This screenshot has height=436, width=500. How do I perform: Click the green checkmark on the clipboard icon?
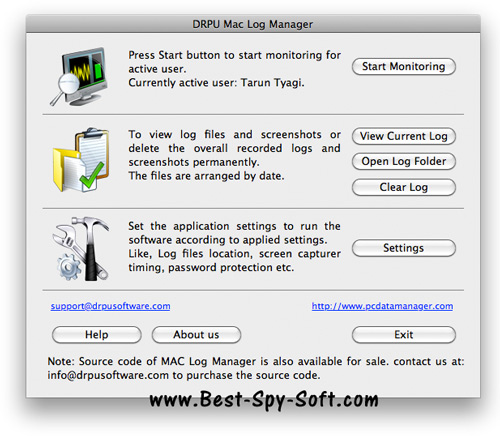click(92, 176)
